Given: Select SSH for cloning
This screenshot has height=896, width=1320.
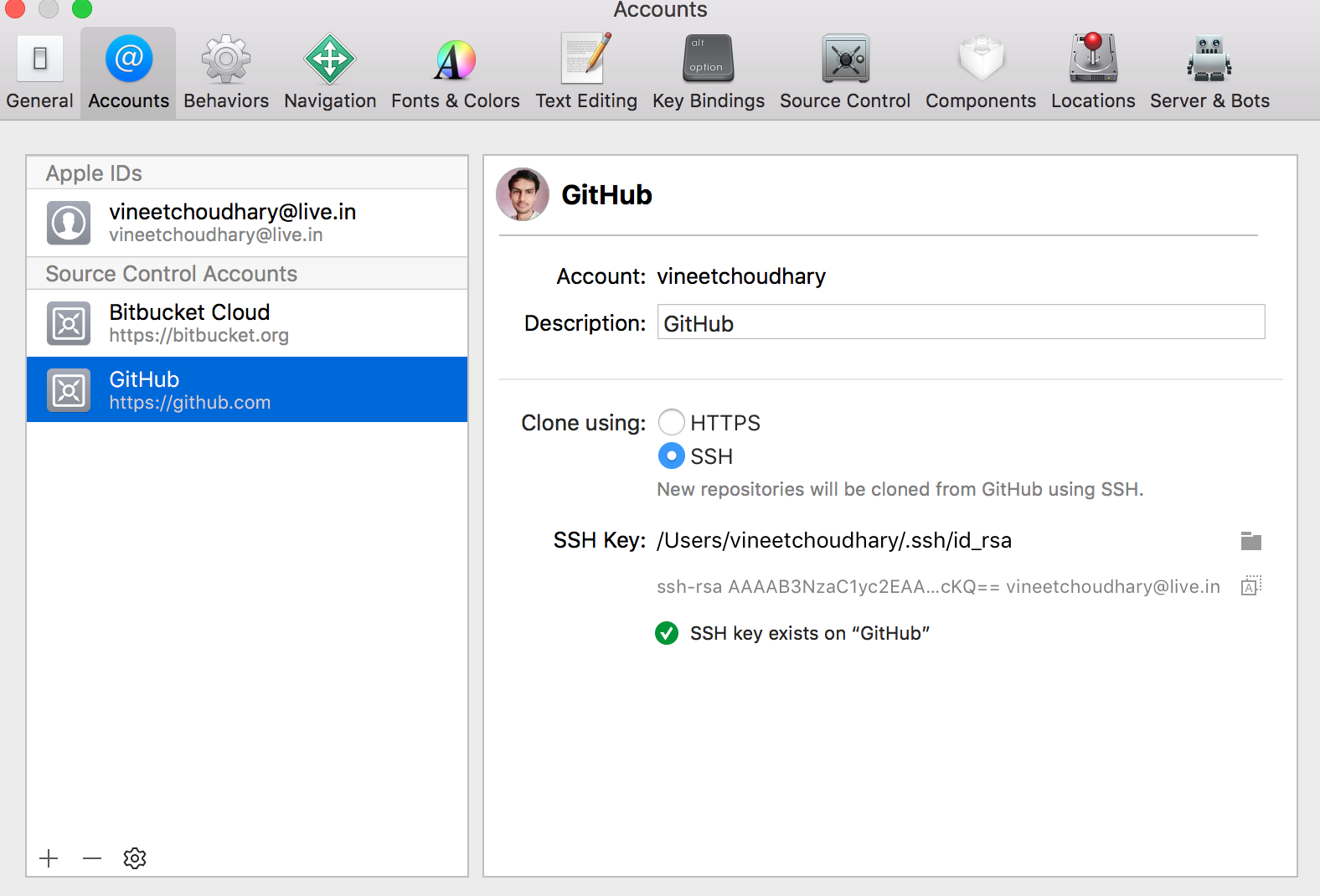Looking at the screenshot, I should [x=672, y=456].
